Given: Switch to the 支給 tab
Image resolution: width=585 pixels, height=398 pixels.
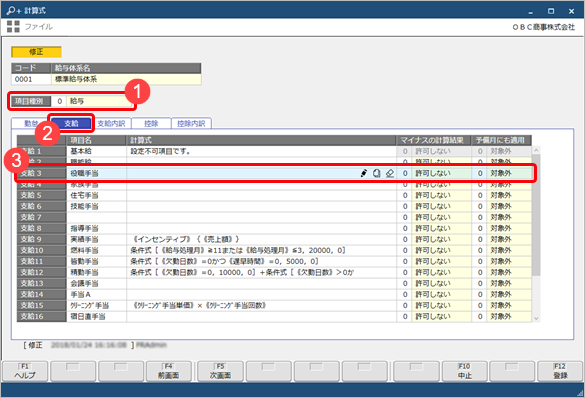Looking at the screenshot, I should click(x=71, y=123).
